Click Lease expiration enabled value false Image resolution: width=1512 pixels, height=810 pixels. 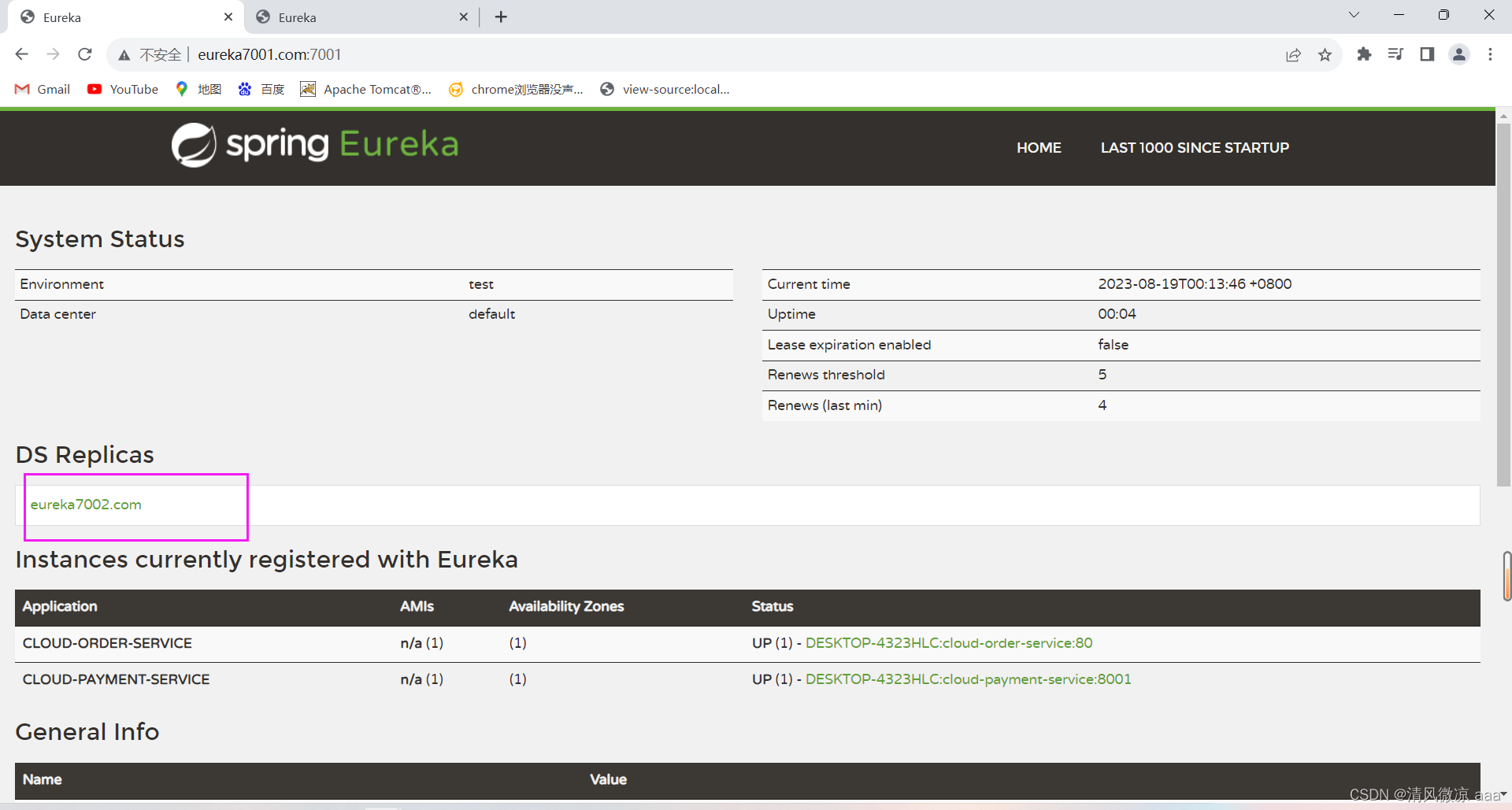[1113, 345]
